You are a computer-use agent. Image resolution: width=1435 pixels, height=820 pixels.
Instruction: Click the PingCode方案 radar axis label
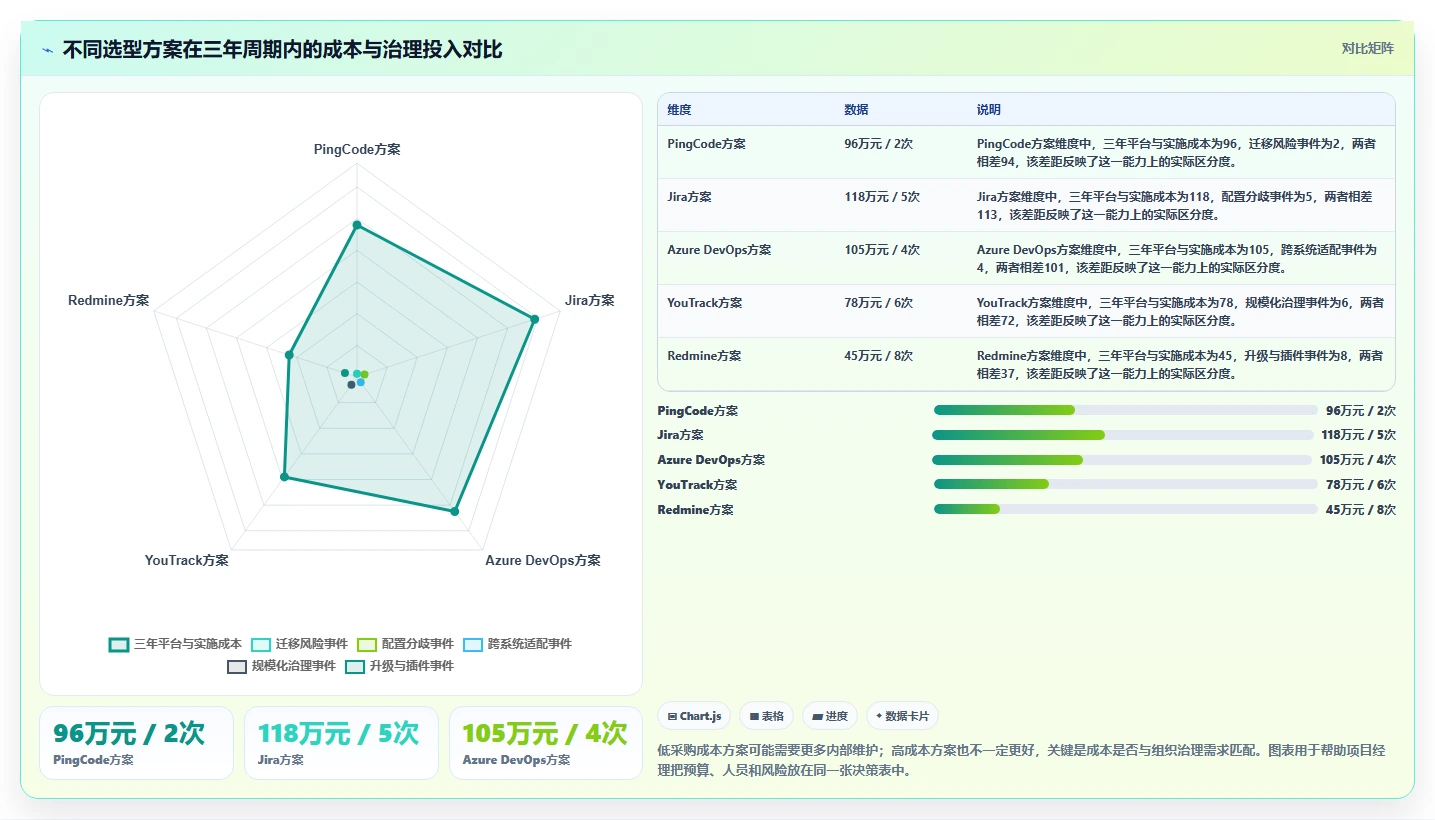(357, 149)
